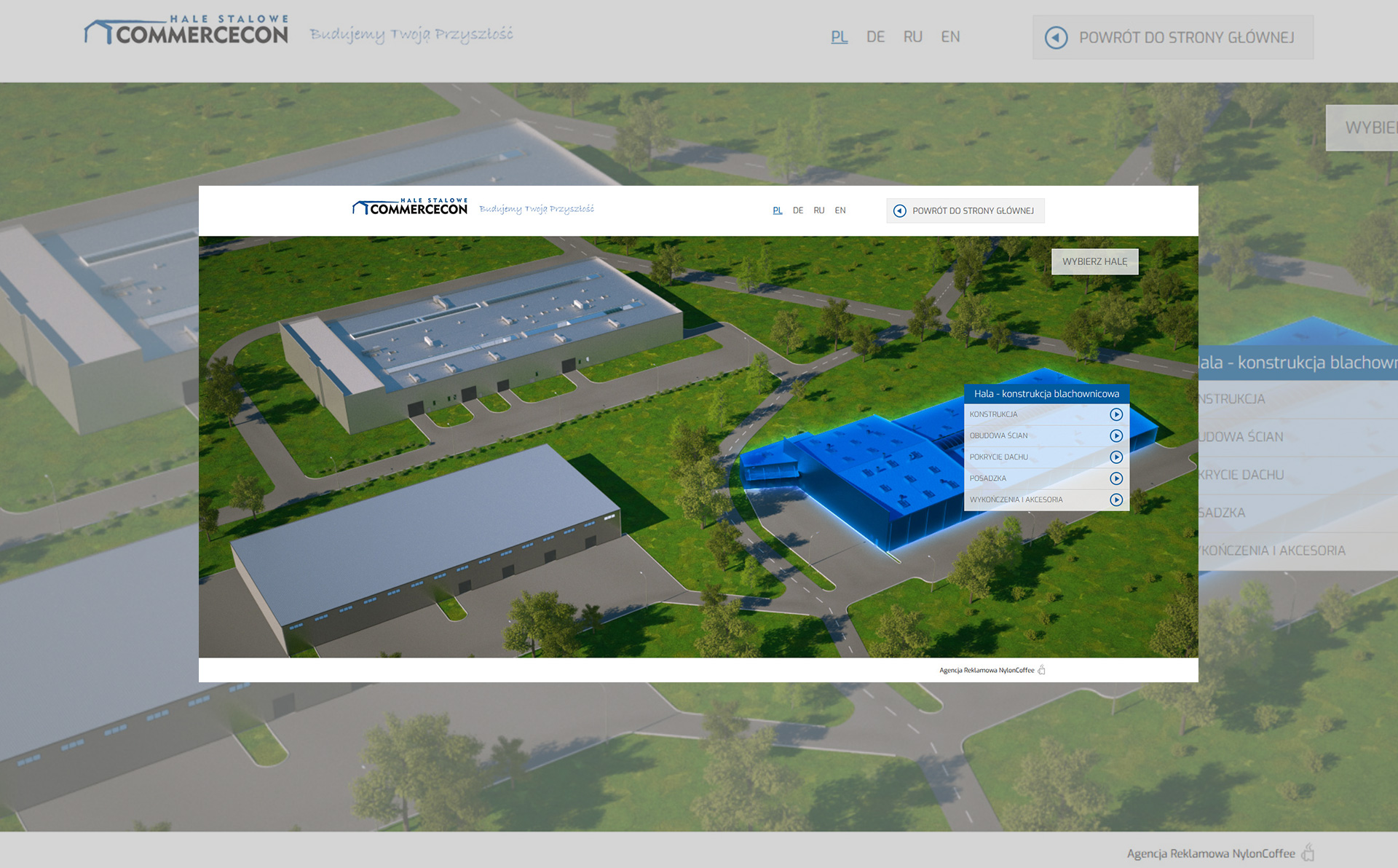Viewport: 1398px width, 868px height.
Task: Click back-arrow icon in the sharp foreground POWRÓT button
Action: [x=900, y=210]
